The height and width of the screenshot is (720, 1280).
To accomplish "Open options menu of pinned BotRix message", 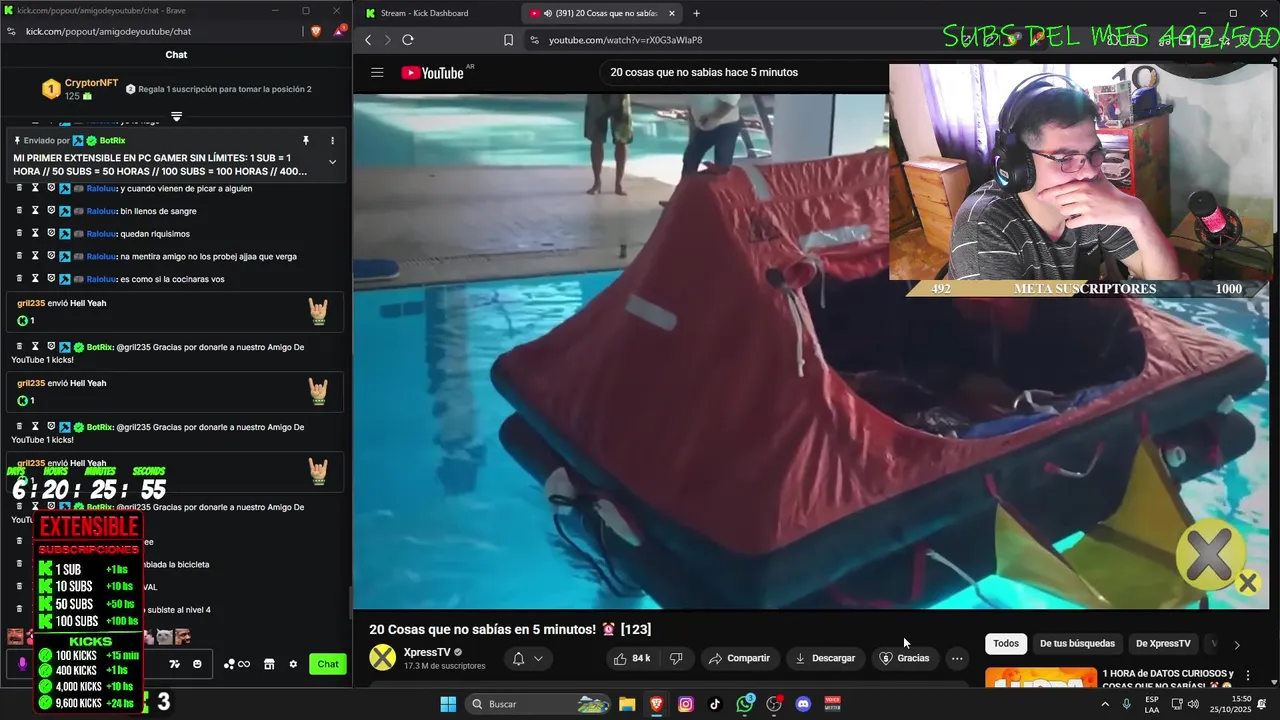I will point(333,141).
